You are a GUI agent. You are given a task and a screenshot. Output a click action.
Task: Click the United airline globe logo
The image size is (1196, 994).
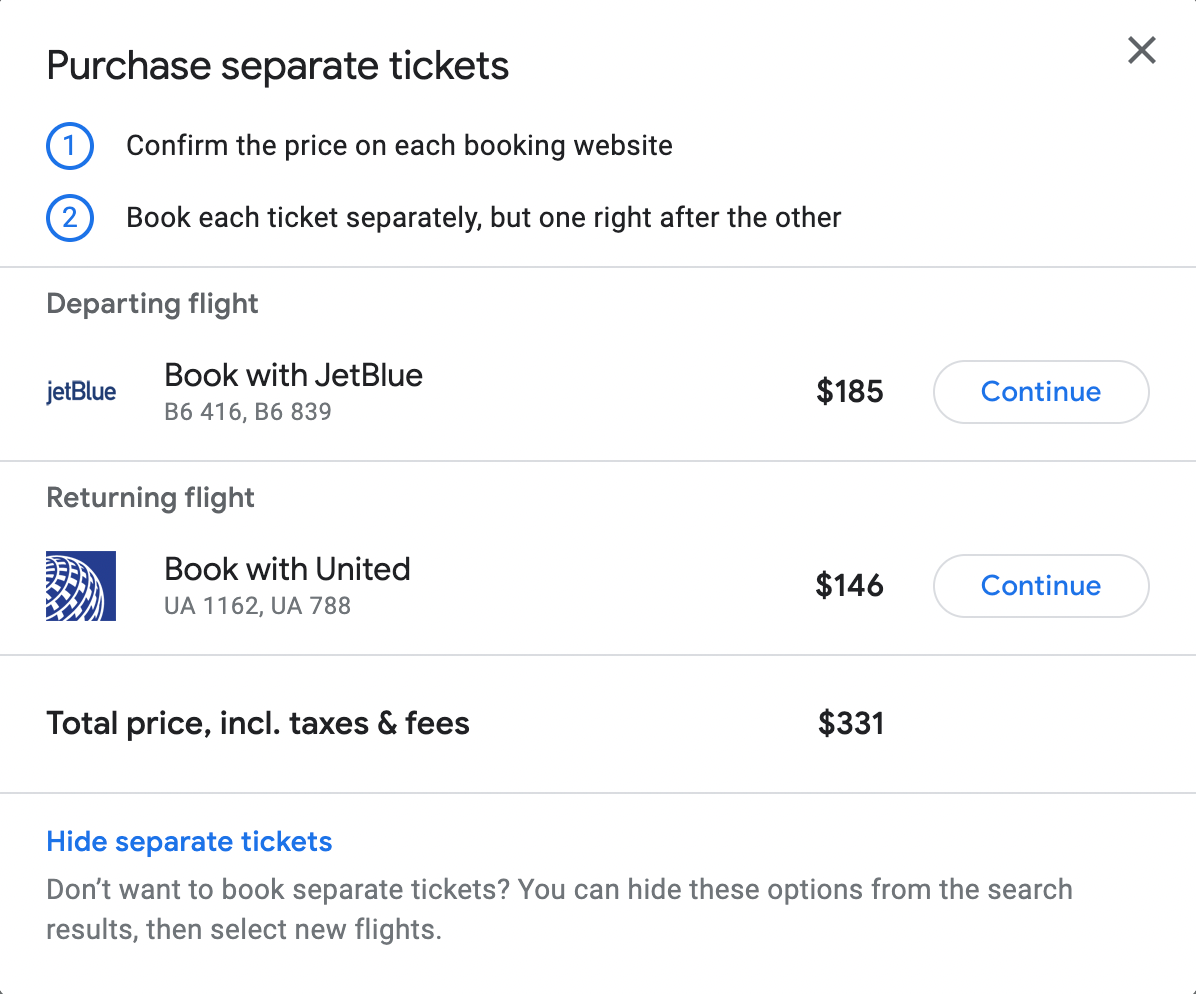pos(81,585)
